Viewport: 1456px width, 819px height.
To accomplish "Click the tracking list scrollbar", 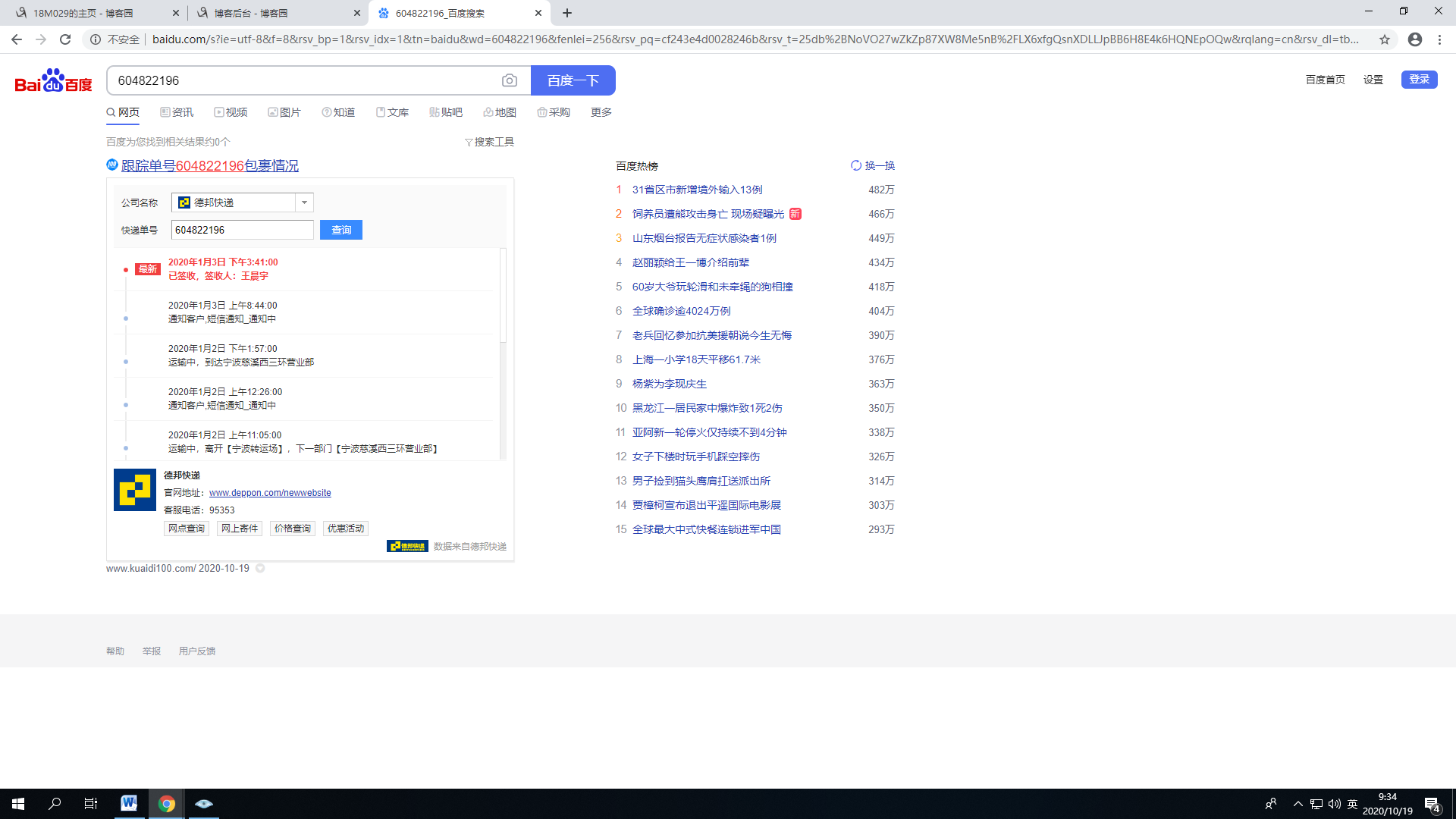I will [x=503, y=296].
